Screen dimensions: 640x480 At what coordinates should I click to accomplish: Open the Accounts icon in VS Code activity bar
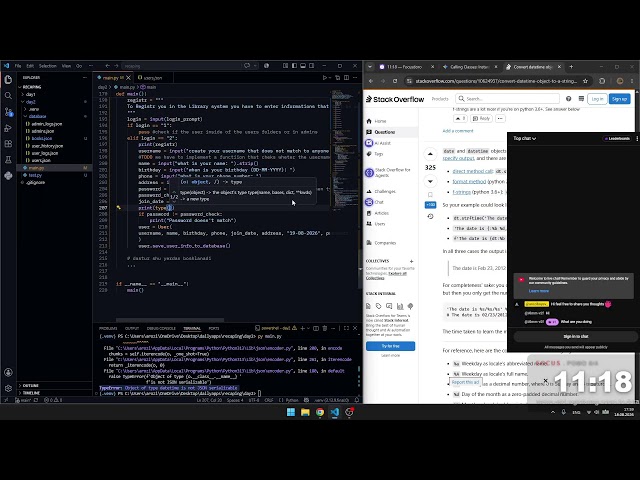point(8,372)
